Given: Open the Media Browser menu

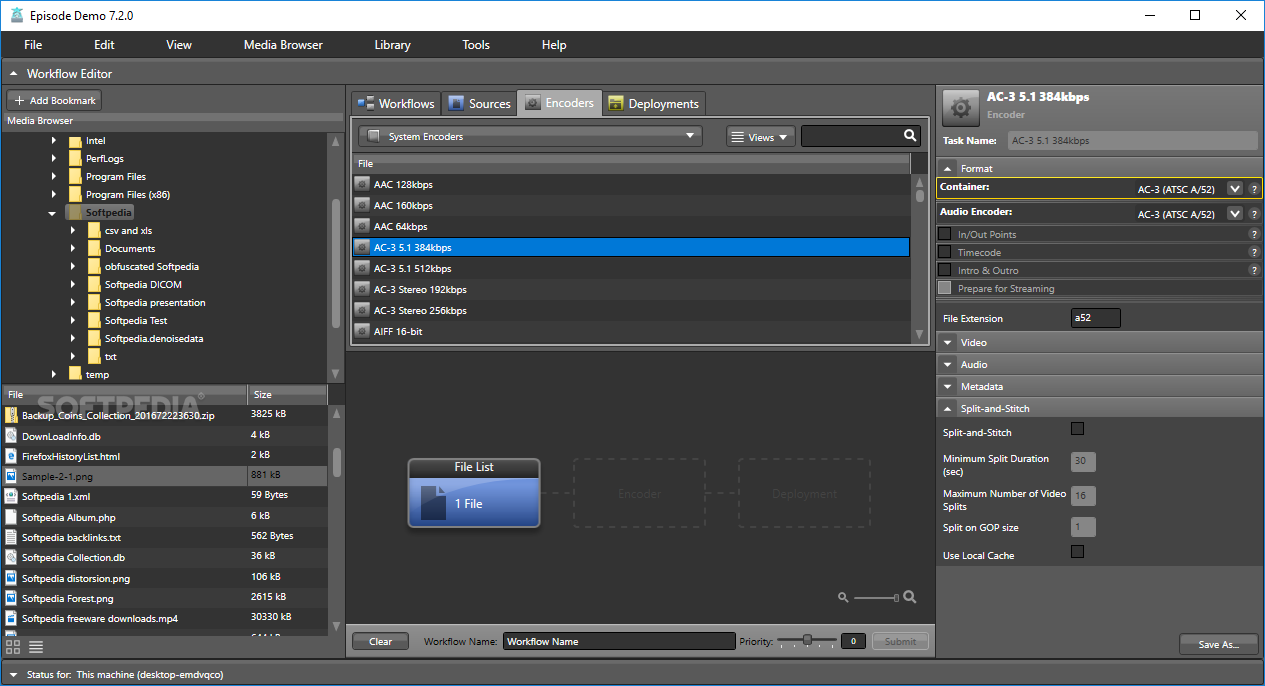Looking at the screenshot, I should (283, 45).
